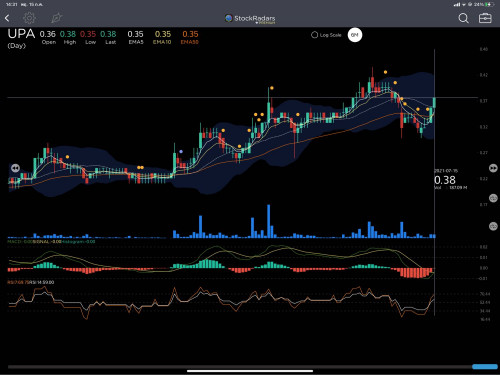Screen dimensions: 500x375
Task: Tap the rewind button on chart left edge
Action: pyautogui.click(x=15, y=168)
